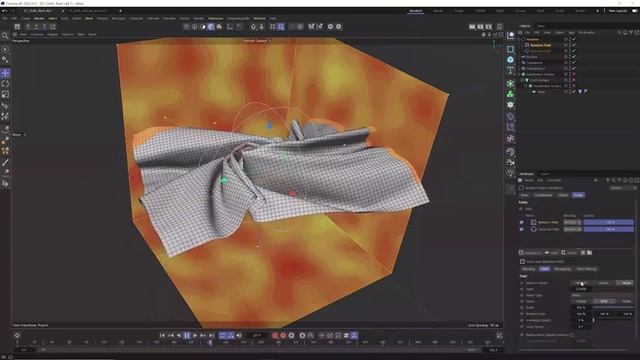The image size is (640, 360).
Task: Click the timeline expand icon at bottom right of viewport
Action: [500, 336]
